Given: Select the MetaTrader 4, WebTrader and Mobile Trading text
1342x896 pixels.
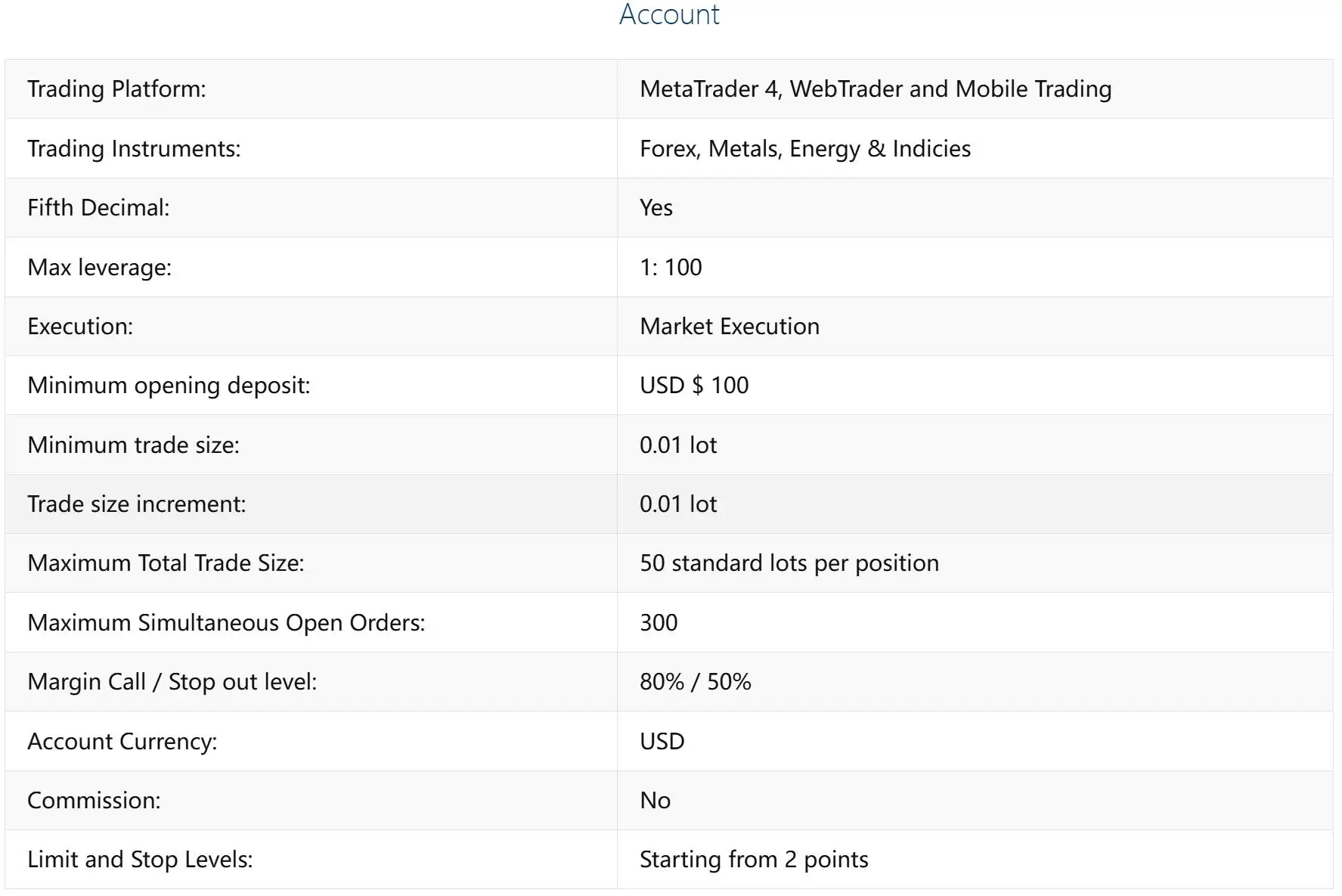Looking at the screenshot, I should [875, 89].
